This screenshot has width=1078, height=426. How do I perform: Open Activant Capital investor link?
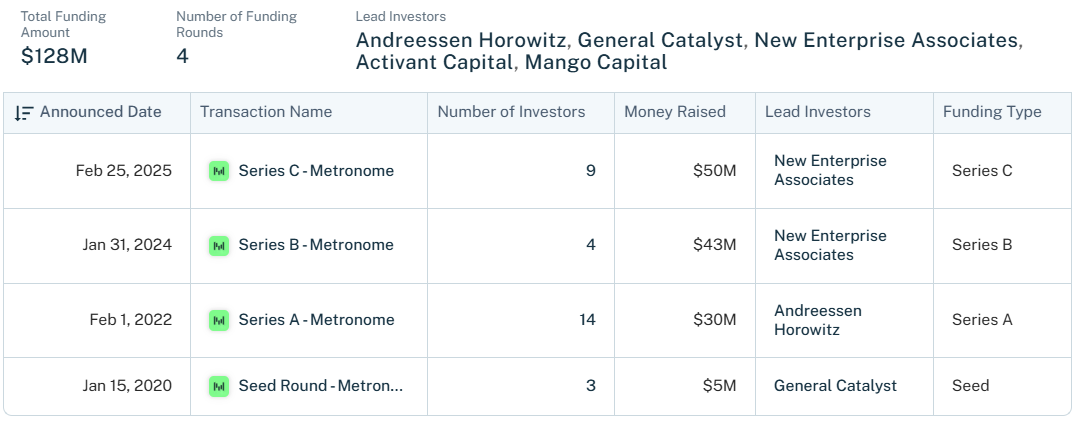pyautogui.click(x=434, y=63)
